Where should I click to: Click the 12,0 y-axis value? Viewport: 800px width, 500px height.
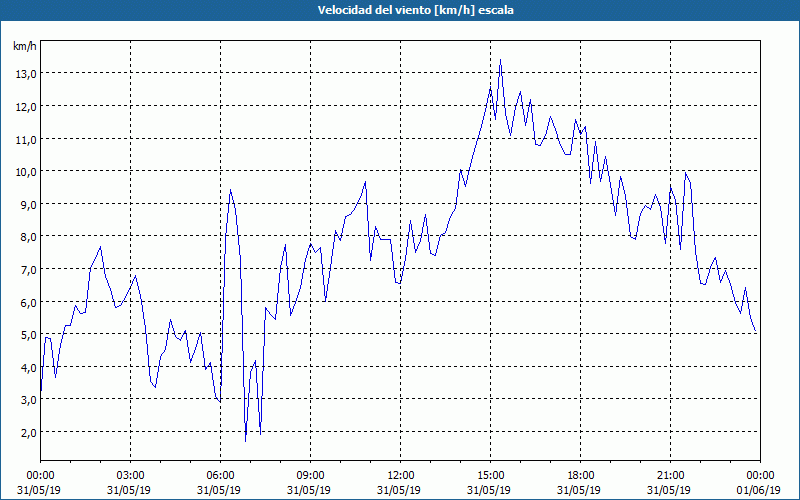[x=26, y=107]
